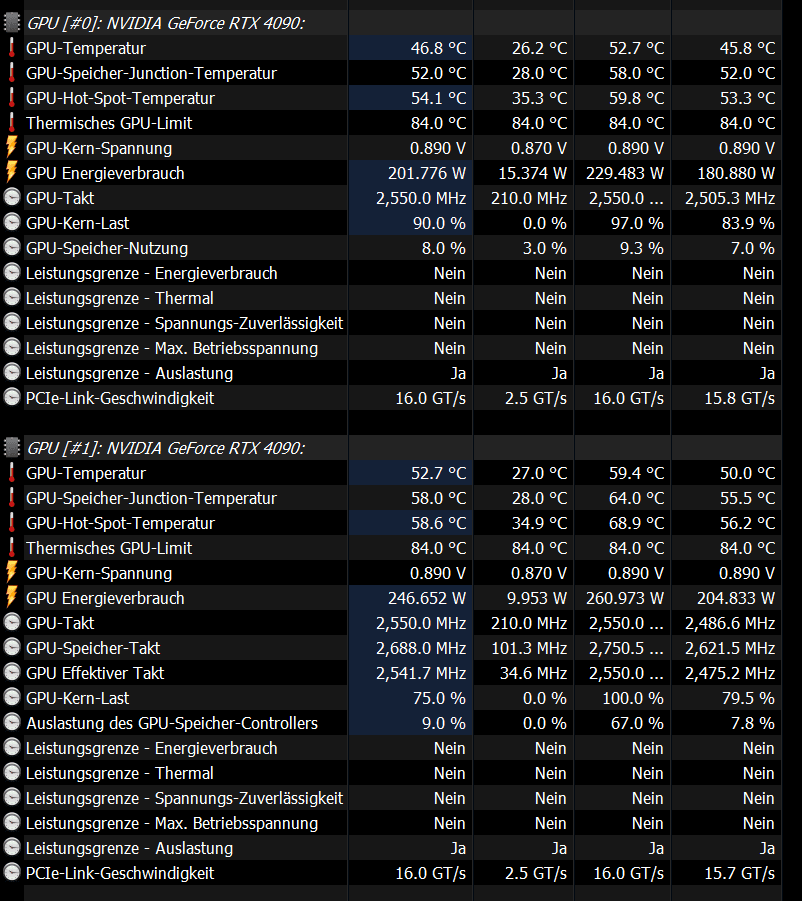Screen dimensions: 802x901
Task: Click clock icon of GPU #0 Leistungsgrenze - Thermal
Action: 11,298
